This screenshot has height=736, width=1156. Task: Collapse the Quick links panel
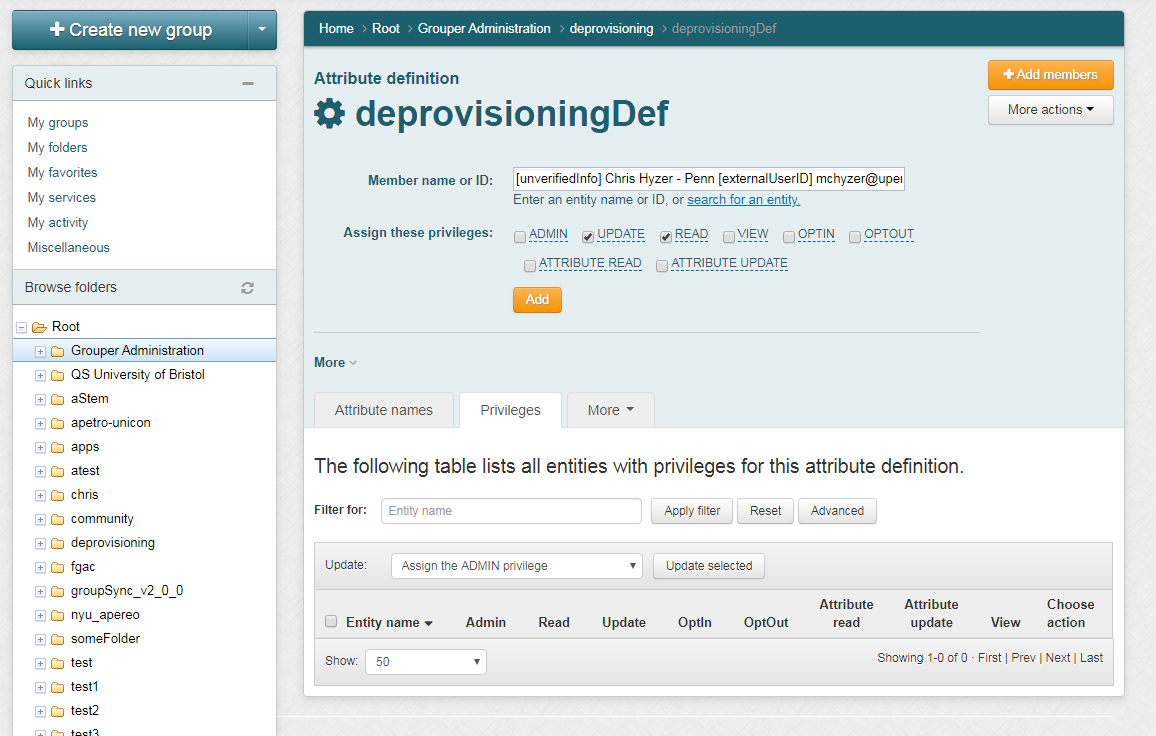pyautogui.click(x=248, y=83)
